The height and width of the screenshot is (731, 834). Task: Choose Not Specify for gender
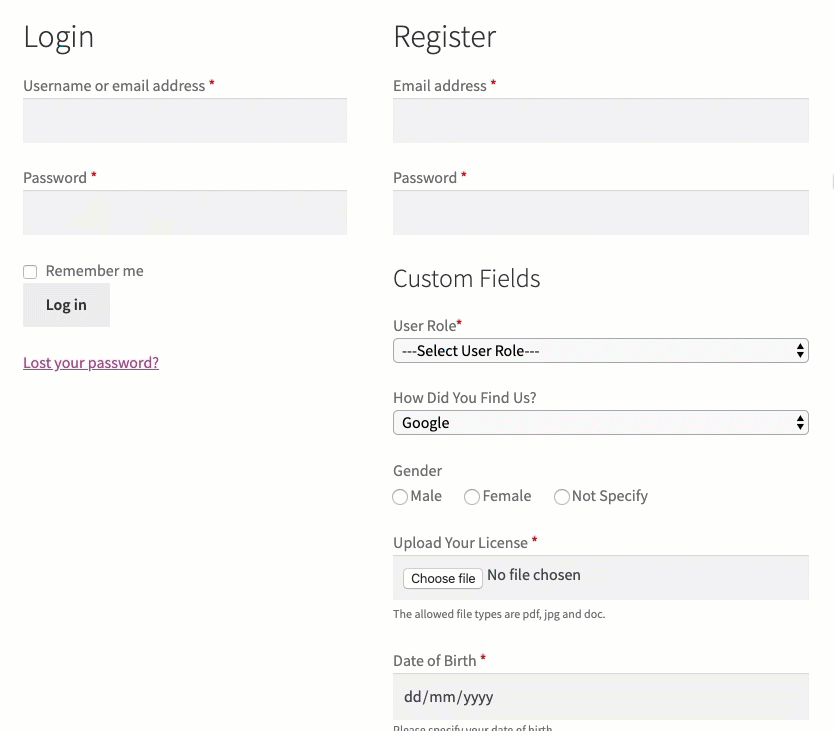(561, 496)
